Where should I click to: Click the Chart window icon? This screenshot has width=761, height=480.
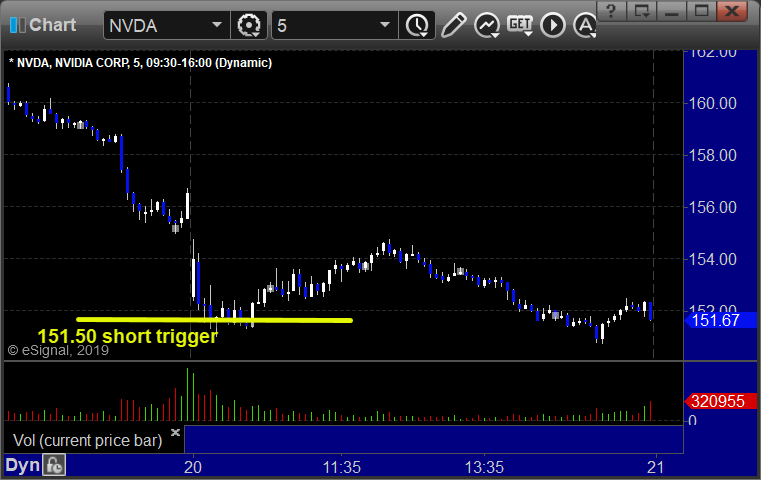[17, 25]
